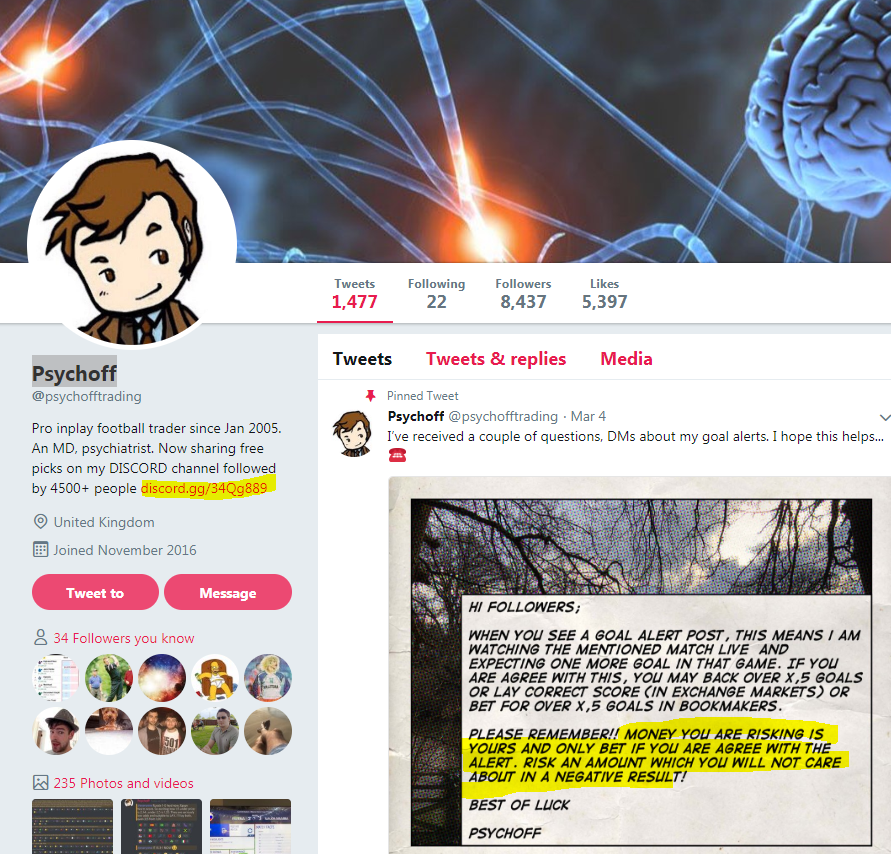
Task: Open the discord.gg/34Qg889 link in the bio
Action: 204,488
